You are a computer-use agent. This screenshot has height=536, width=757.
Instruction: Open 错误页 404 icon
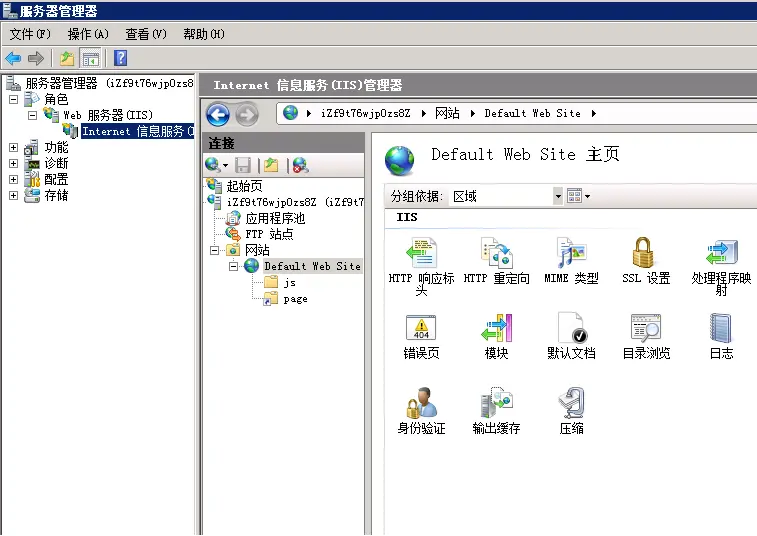421,328
